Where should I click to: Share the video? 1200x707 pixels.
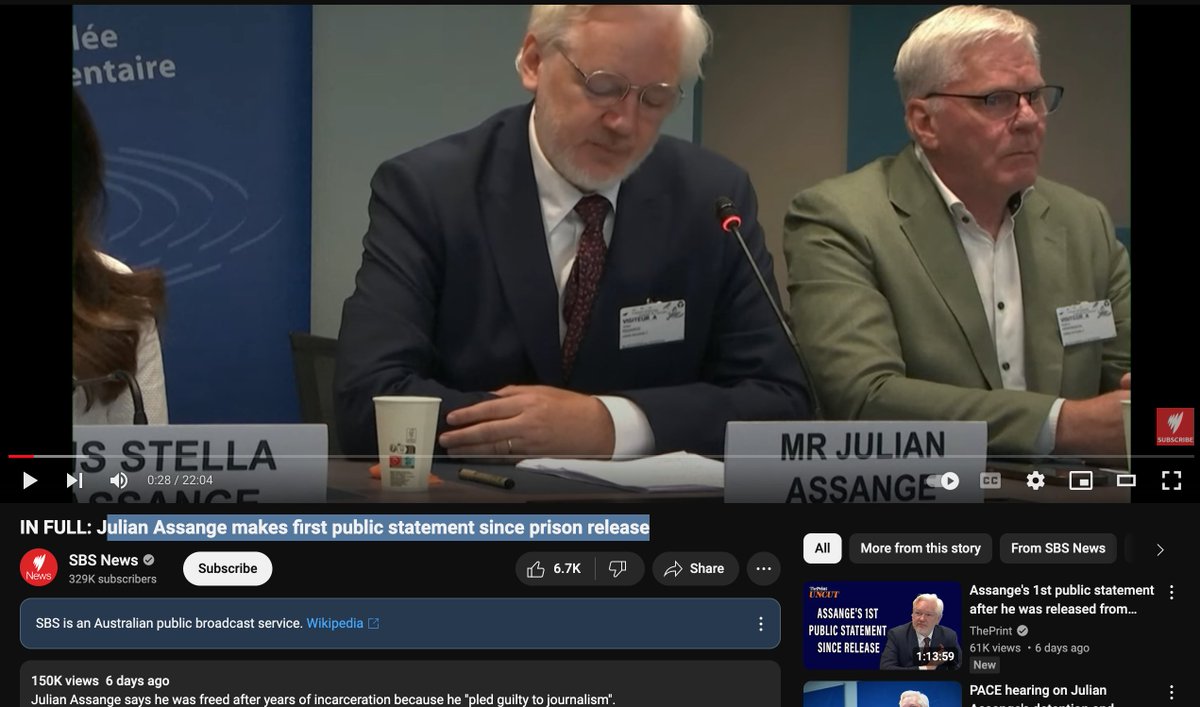pyautogui.click(x=696, y=569)
